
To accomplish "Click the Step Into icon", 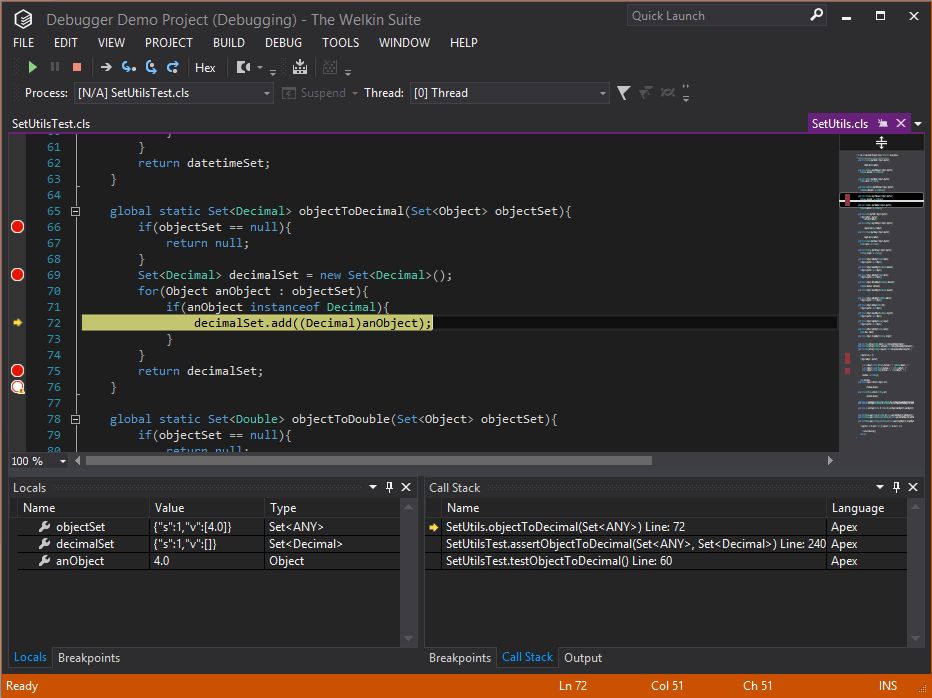I will (126, 67).
